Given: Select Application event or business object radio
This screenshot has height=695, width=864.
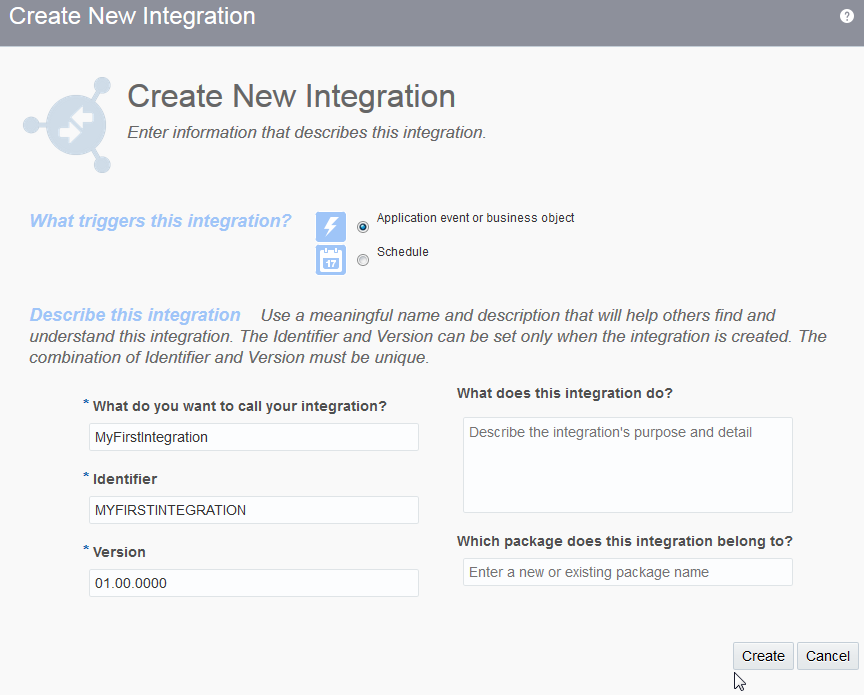Looking at the screenshot, I should click(363, 227).
